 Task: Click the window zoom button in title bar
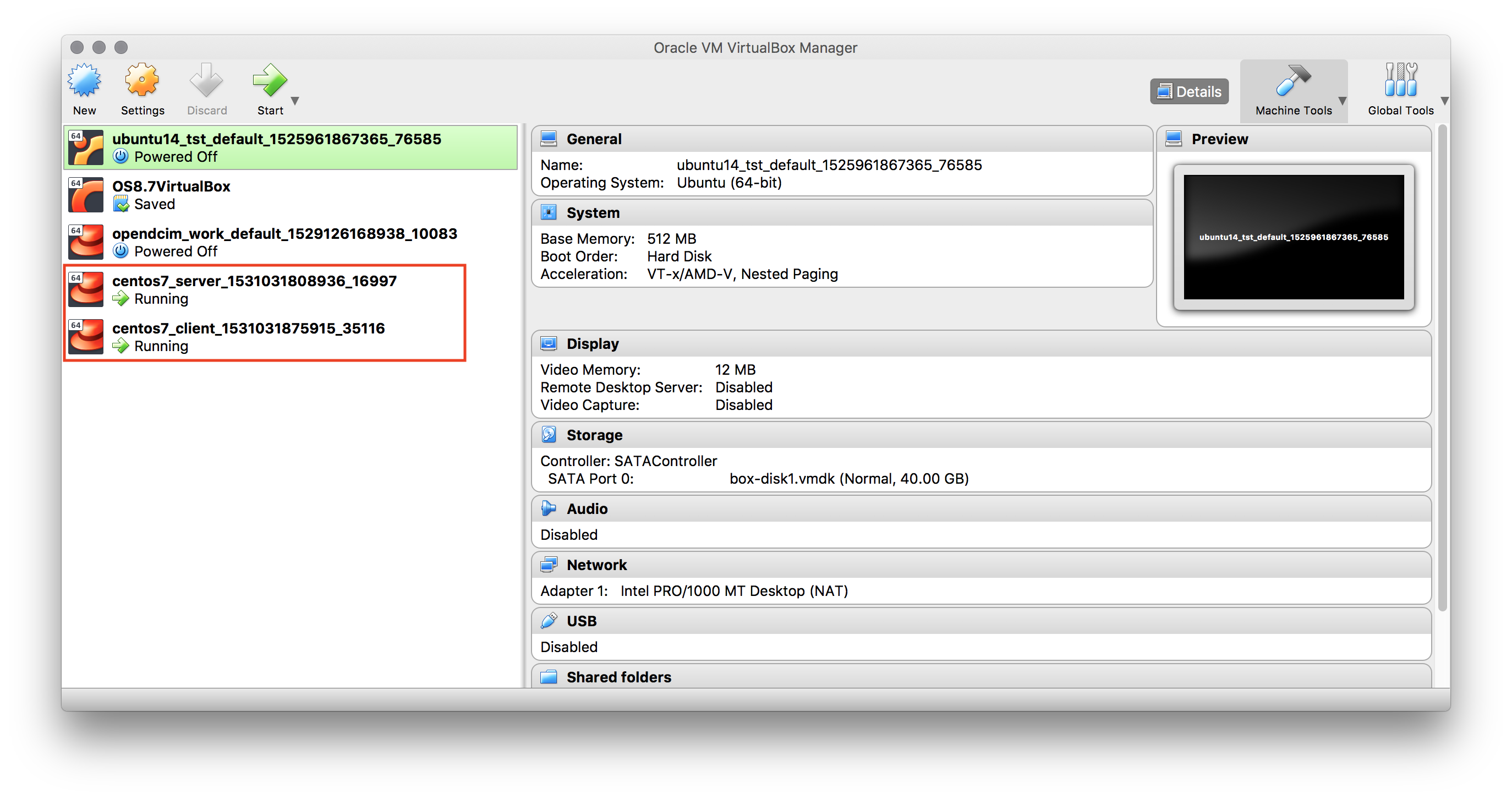pos(121,47)
